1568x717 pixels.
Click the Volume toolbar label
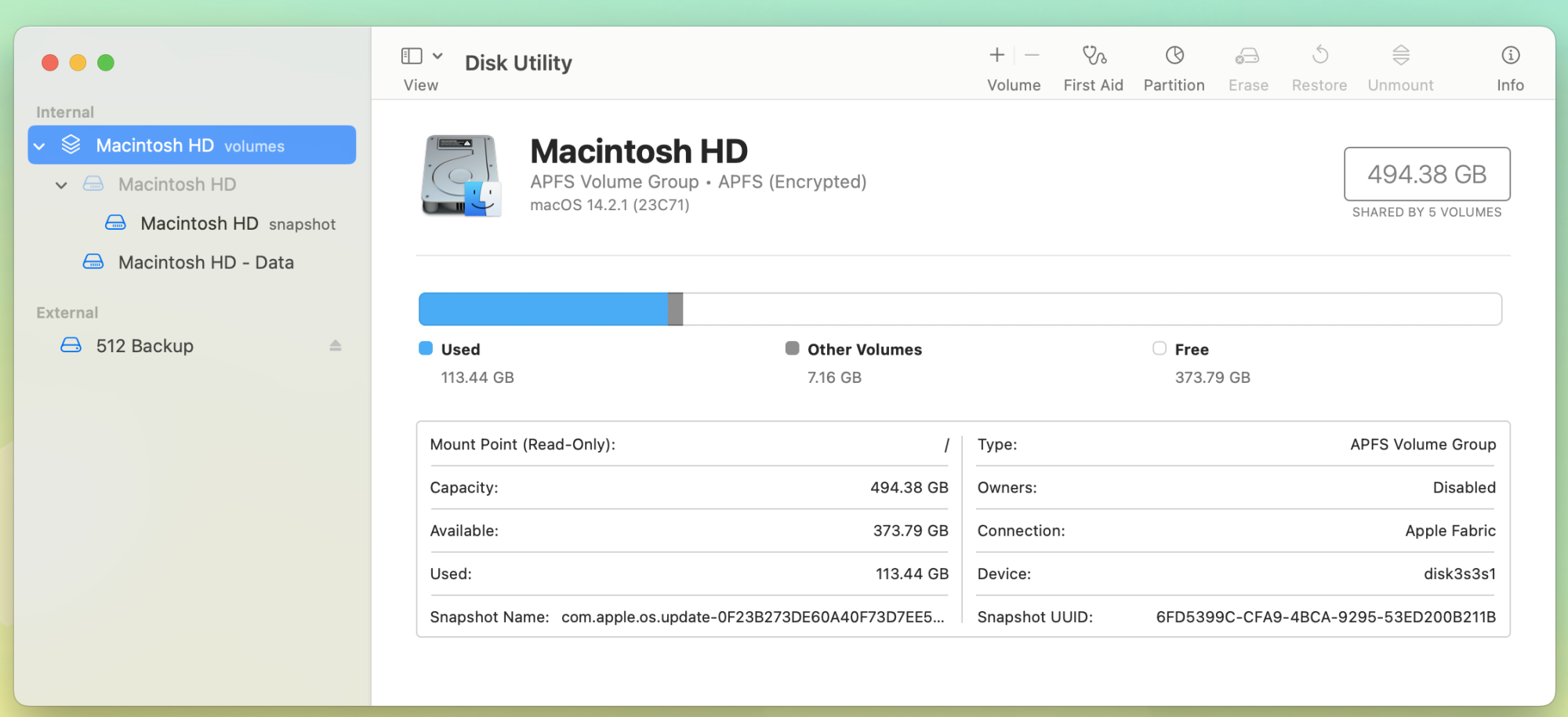[x=1014, y=85]
